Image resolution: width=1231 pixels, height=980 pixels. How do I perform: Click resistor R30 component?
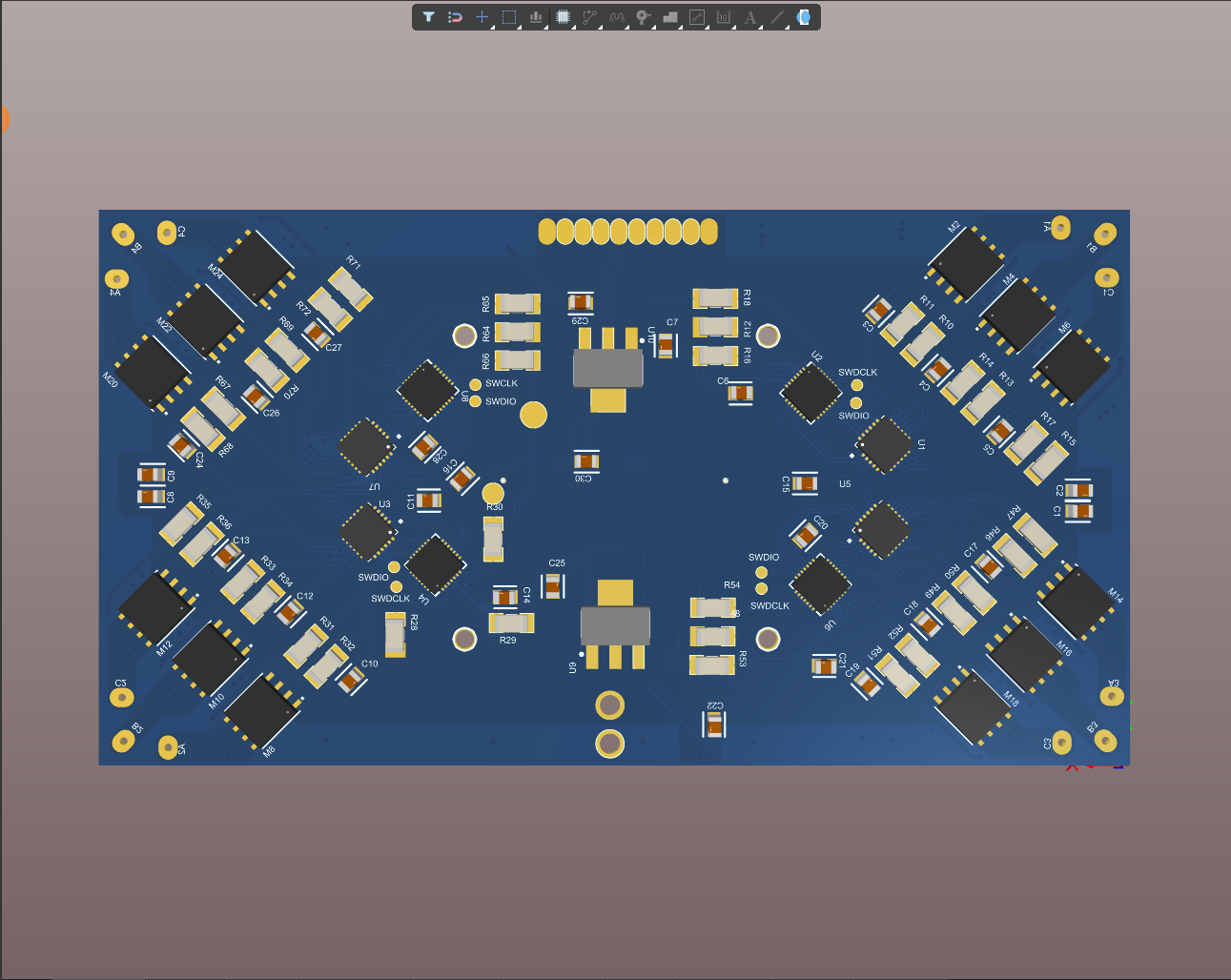click(493, 539)
